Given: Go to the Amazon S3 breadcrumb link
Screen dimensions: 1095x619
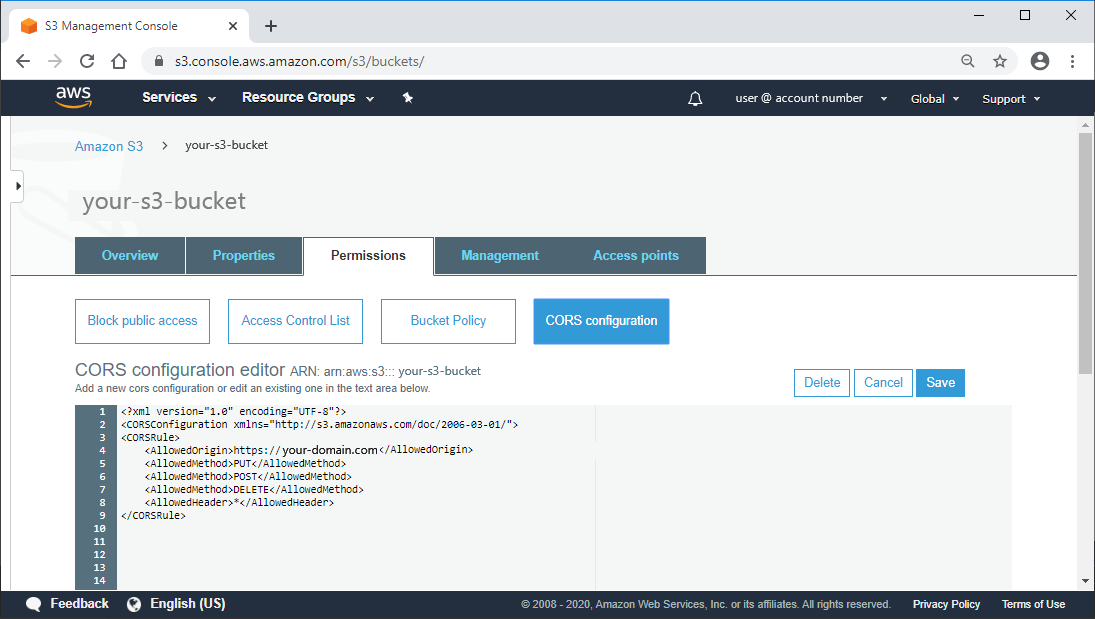Looking at the screenshot, I should (x=109, y=146).
